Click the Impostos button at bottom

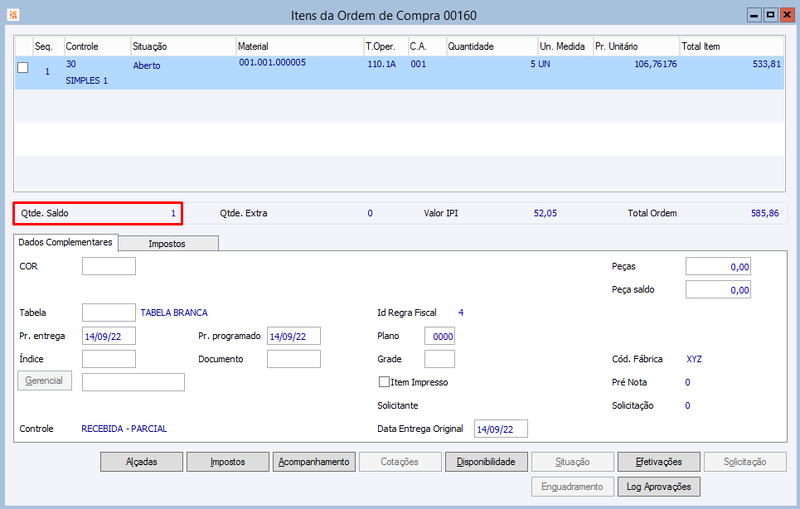pos(228,462)
